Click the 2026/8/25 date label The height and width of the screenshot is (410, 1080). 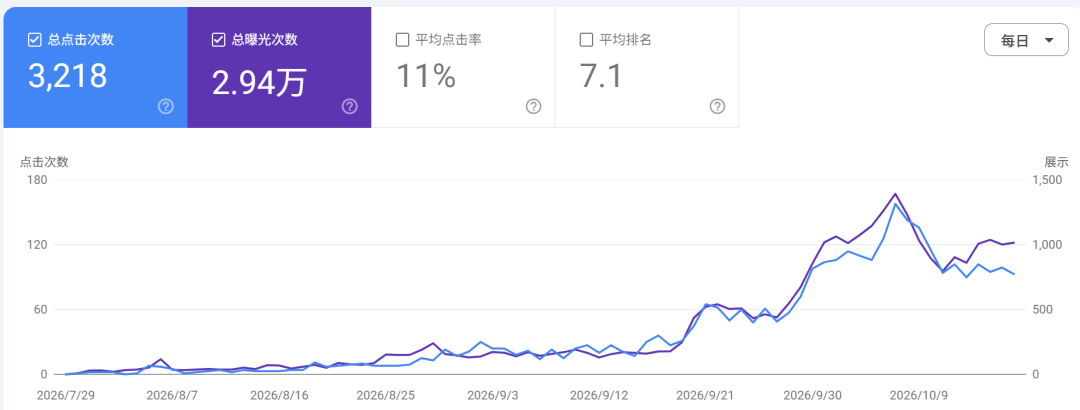(x=386, y=396)
